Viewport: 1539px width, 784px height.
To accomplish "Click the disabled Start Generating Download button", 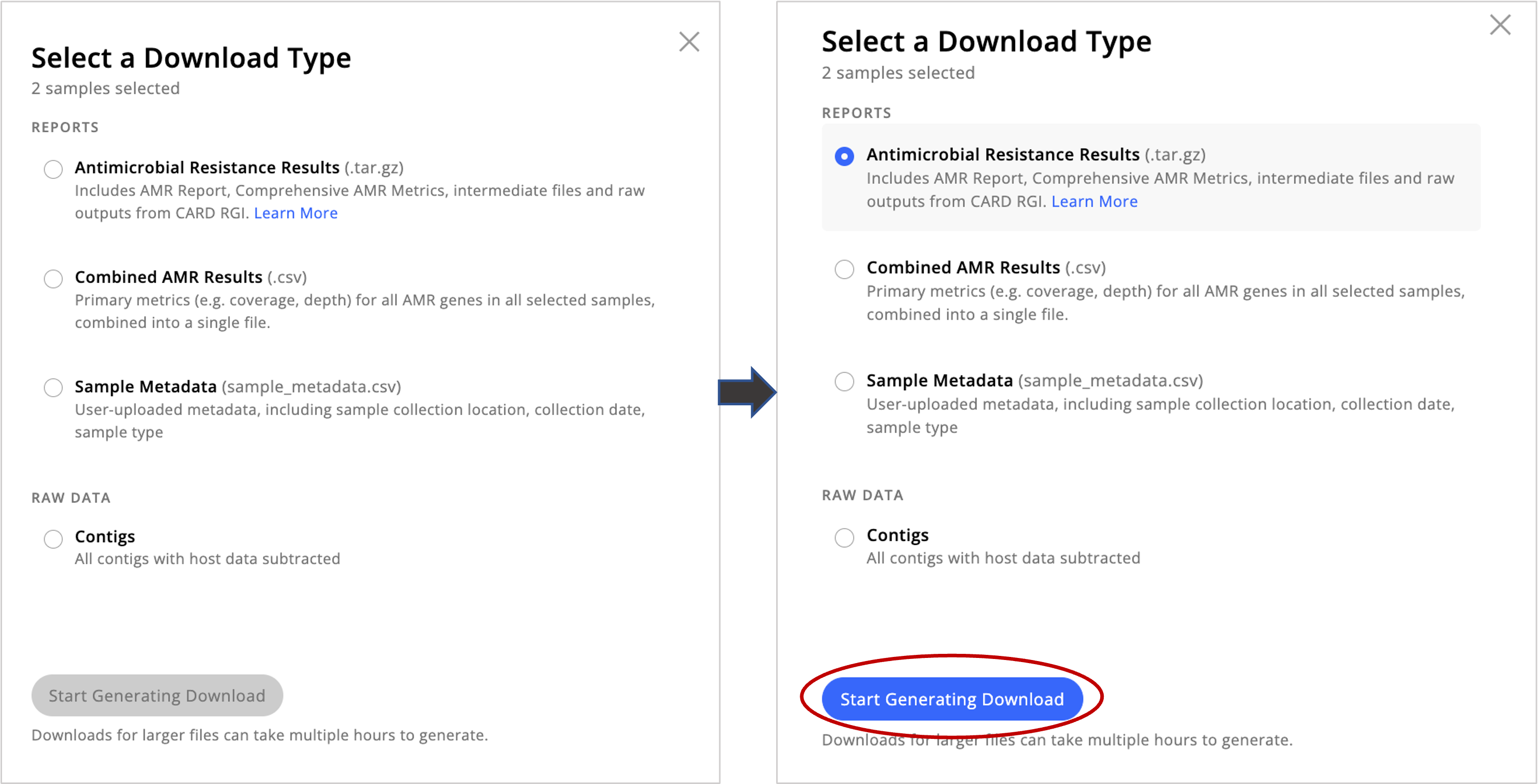I will 156,694.
